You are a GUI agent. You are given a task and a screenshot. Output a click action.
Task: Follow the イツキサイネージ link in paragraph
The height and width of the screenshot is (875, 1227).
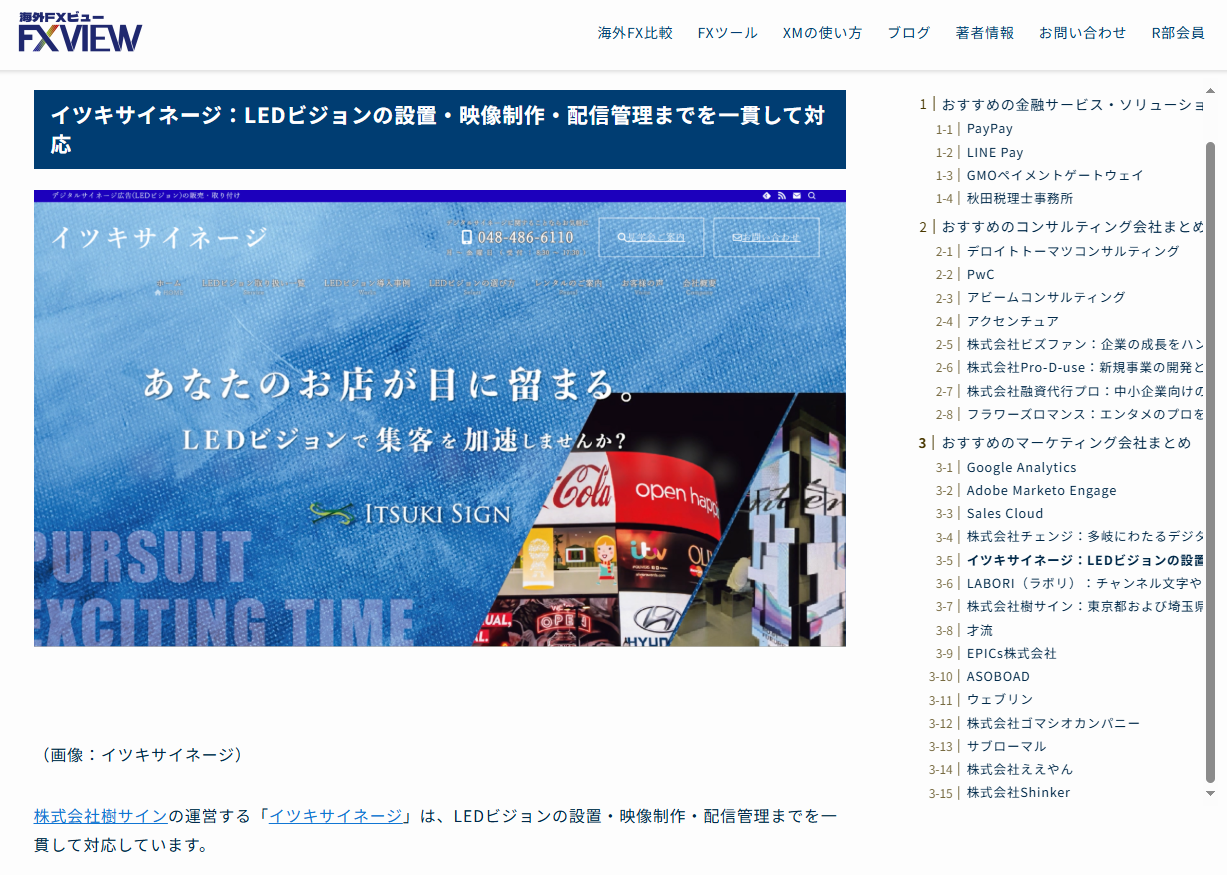336,816
